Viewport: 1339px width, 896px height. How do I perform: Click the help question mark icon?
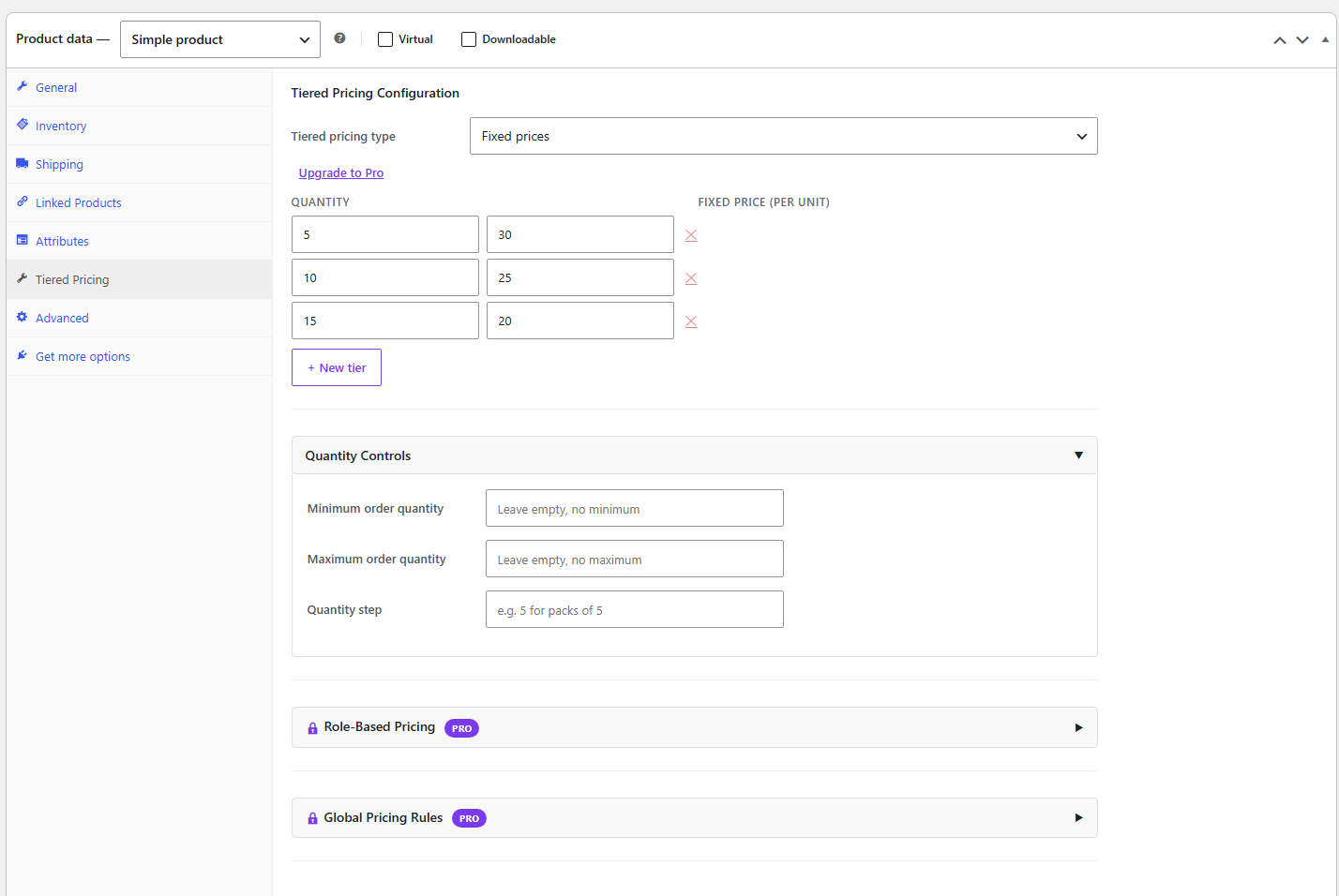click(x=339, y=38)
